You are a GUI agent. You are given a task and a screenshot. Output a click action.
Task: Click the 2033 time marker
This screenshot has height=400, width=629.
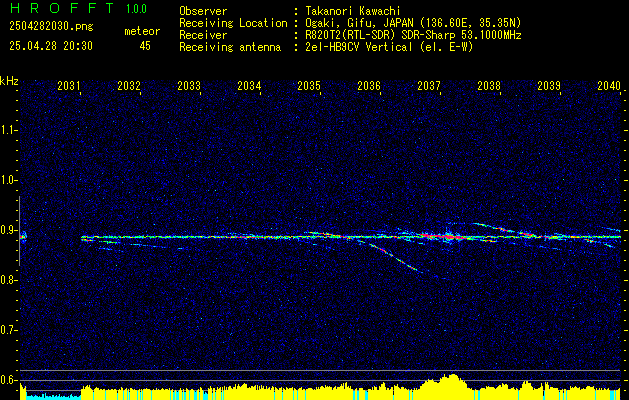tap(189, 85)
